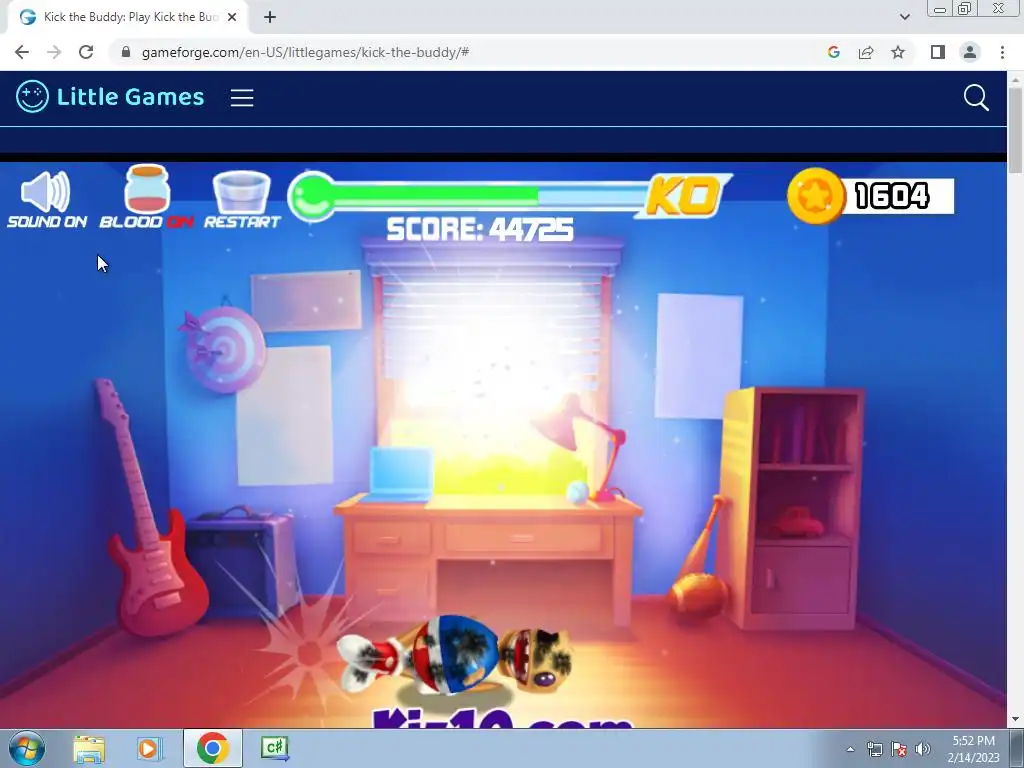
Task: Click the 1604 coin balance
Action: coord(893,196)
